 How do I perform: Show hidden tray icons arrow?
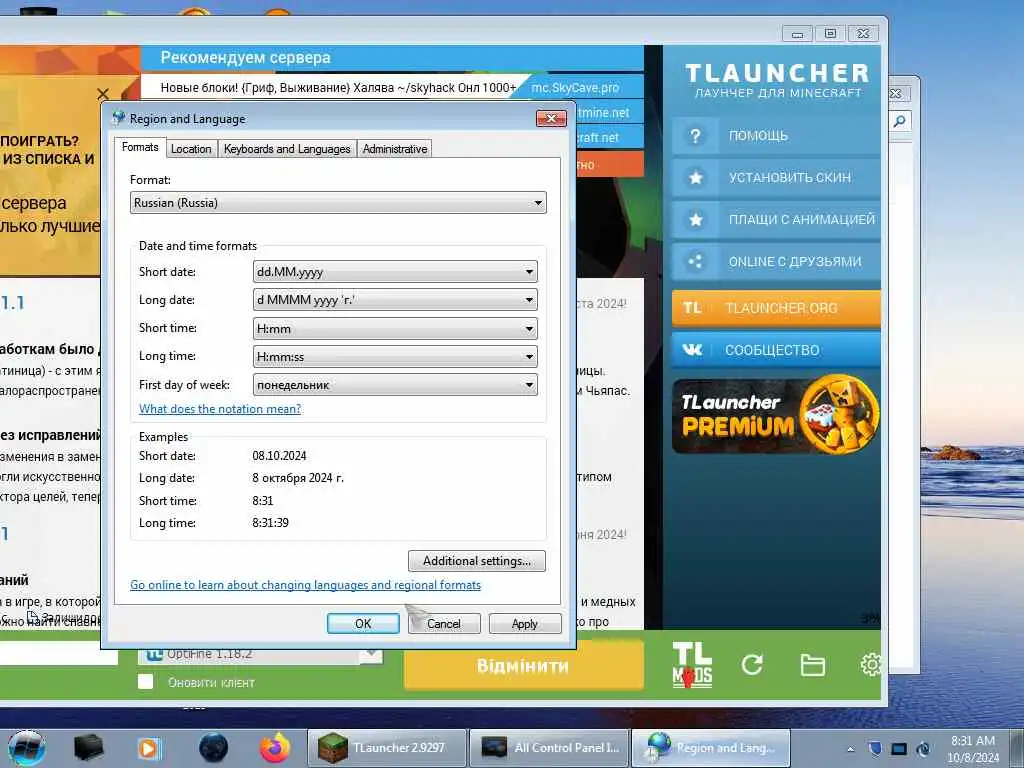[x=850, y=749]
